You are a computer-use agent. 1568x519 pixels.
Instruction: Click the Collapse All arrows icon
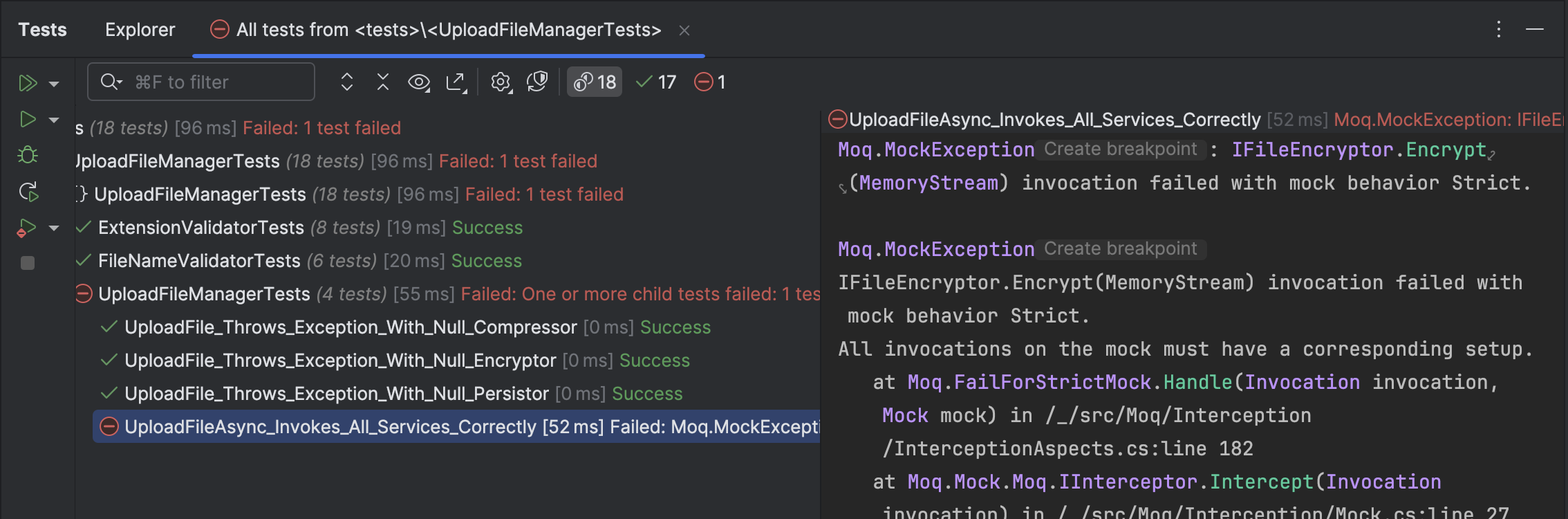383,82
